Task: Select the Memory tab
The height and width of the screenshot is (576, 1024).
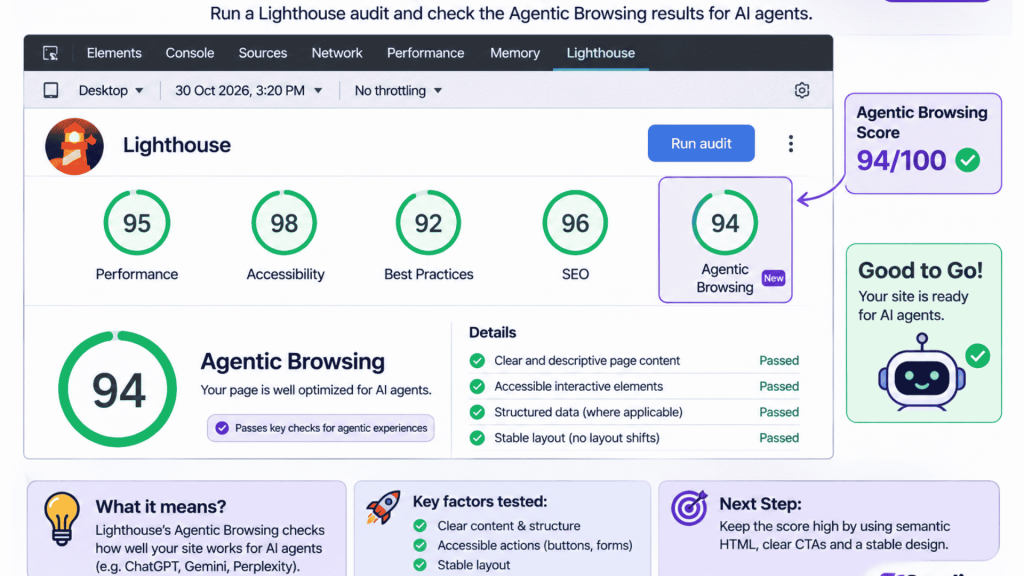Action: point(515,53)
